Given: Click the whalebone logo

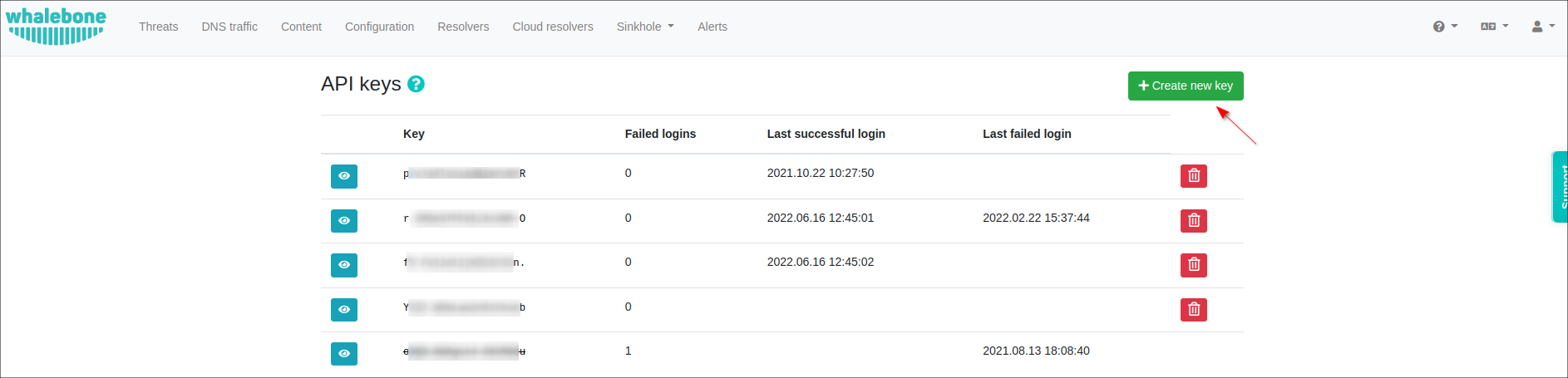Looking at the screenshot, I should [x=57, y=26].
